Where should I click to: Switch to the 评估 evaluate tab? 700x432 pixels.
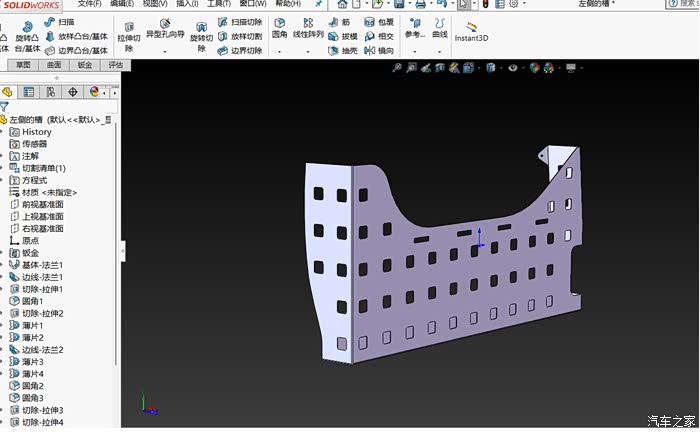point(116,65)
